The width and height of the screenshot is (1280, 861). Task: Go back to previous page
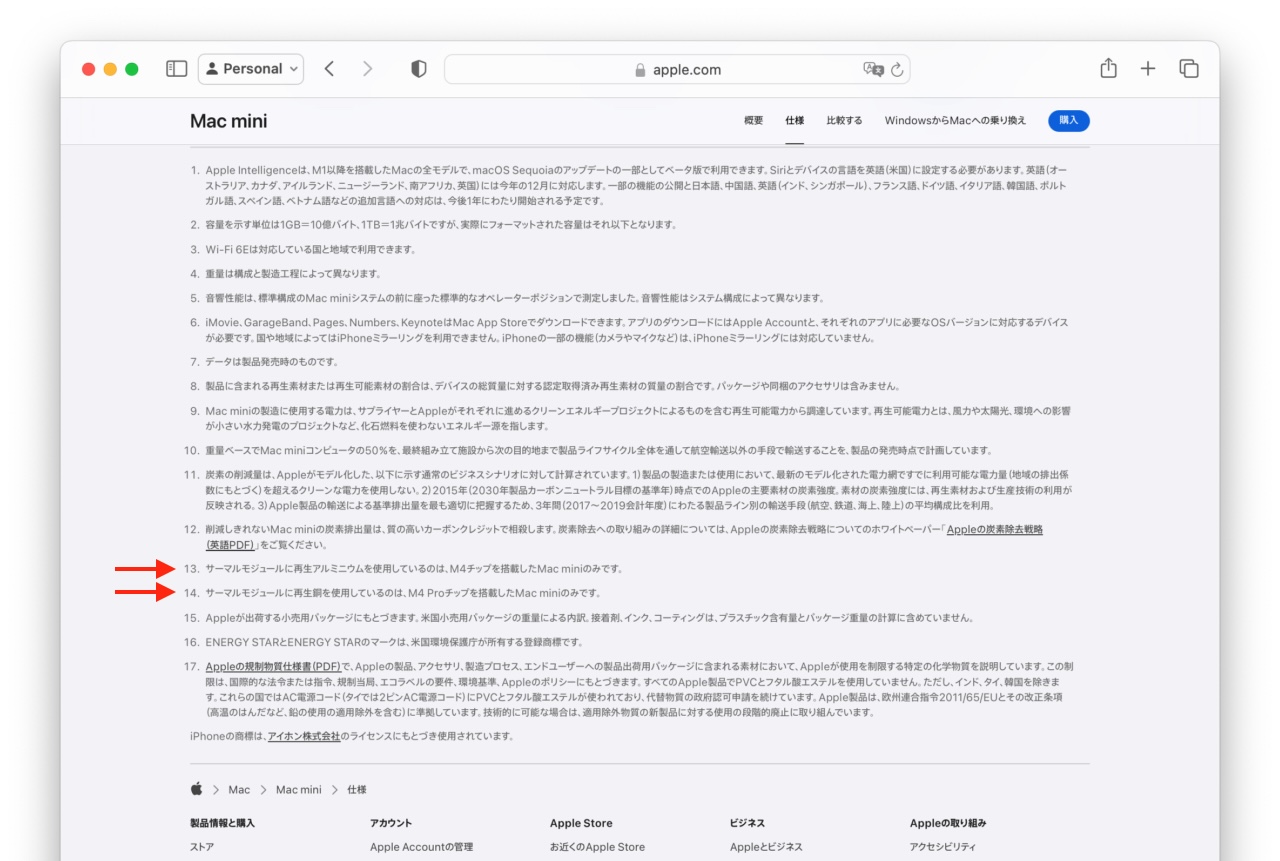329,69
